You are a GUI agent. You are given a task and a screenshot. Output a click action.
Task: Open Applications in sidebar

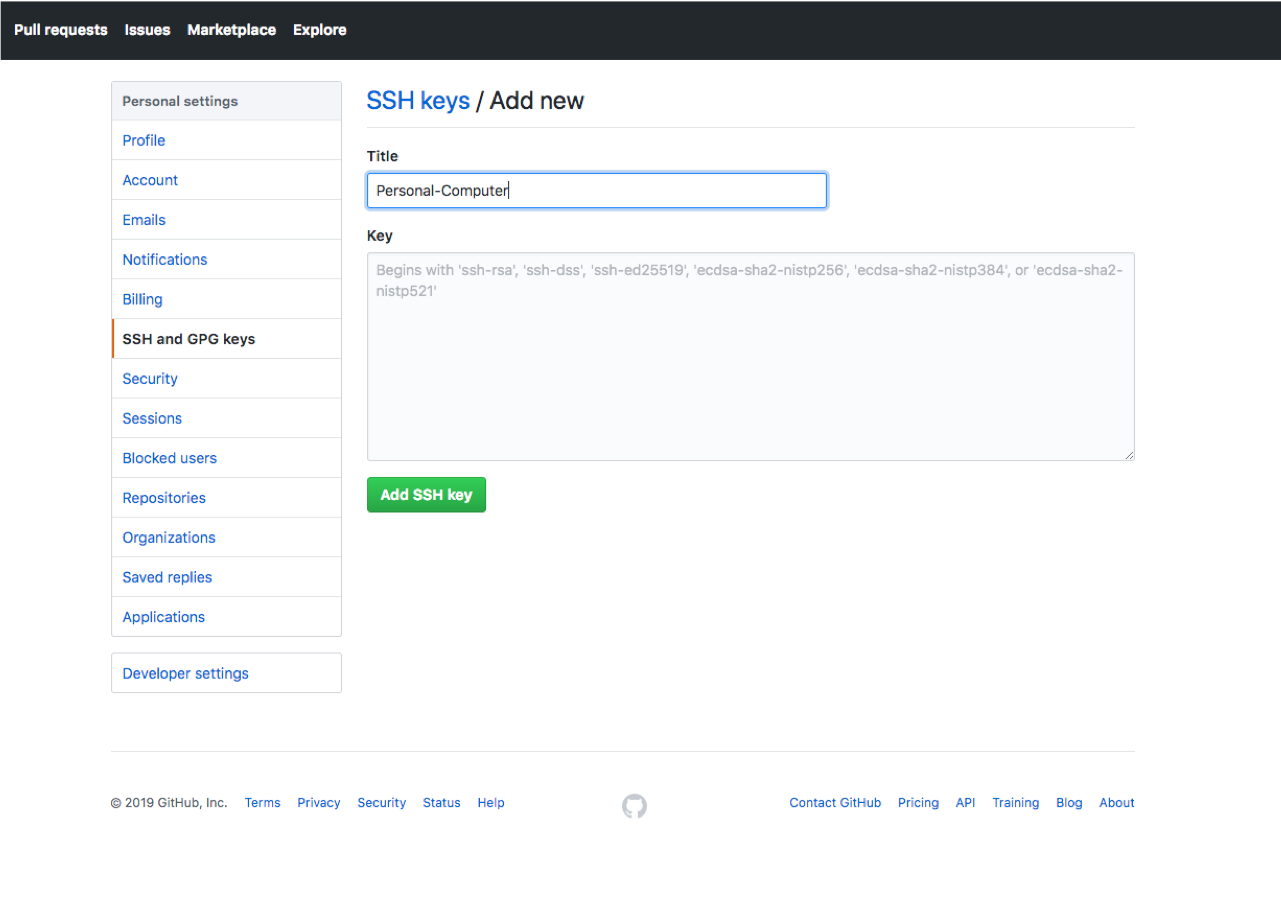(x=226, y=617)
